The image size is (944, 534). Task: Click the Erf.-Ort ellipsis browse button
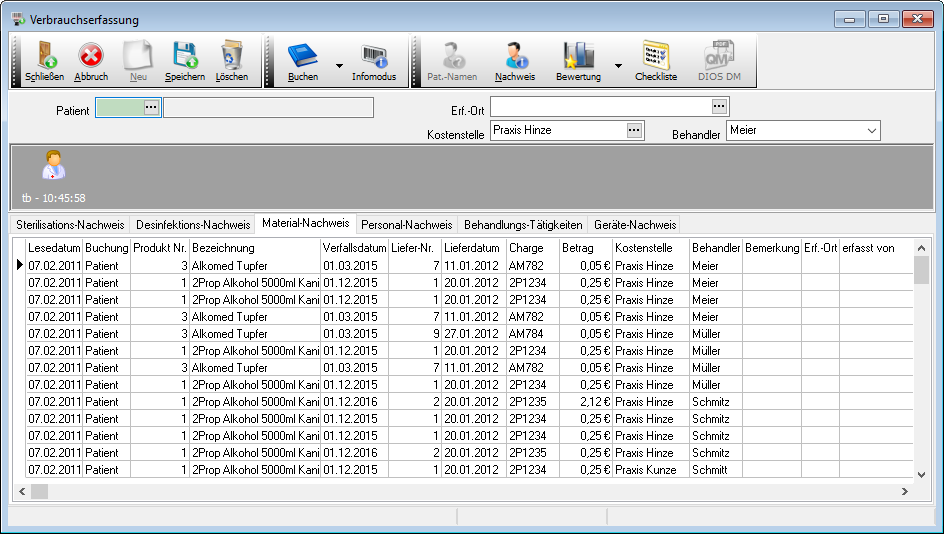click(x=719, y=106)
